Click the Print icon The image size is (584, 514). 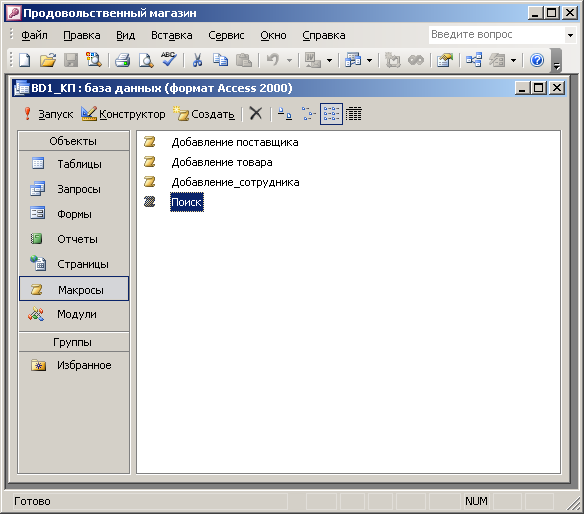coord(123,60)
